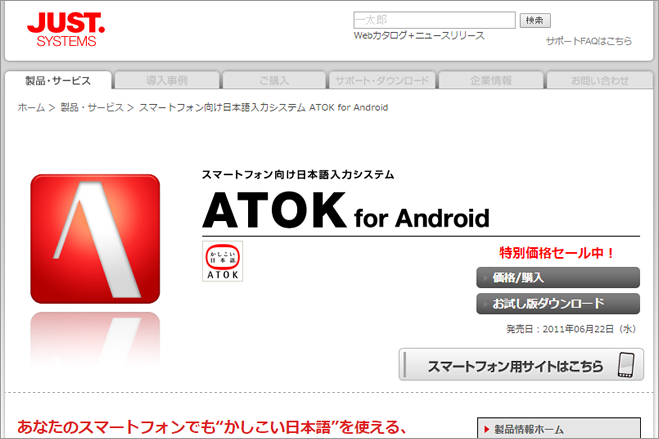Screen dimensions: 659x439
Task: Click the red あなたのスマートフォンでも headline
Action: [211, 427]
